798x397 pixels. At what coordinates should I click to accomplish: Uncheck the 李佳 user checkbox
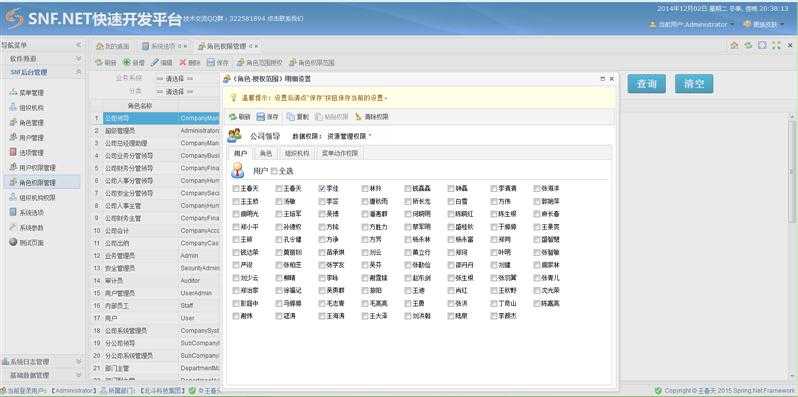(x=322, y=188)
